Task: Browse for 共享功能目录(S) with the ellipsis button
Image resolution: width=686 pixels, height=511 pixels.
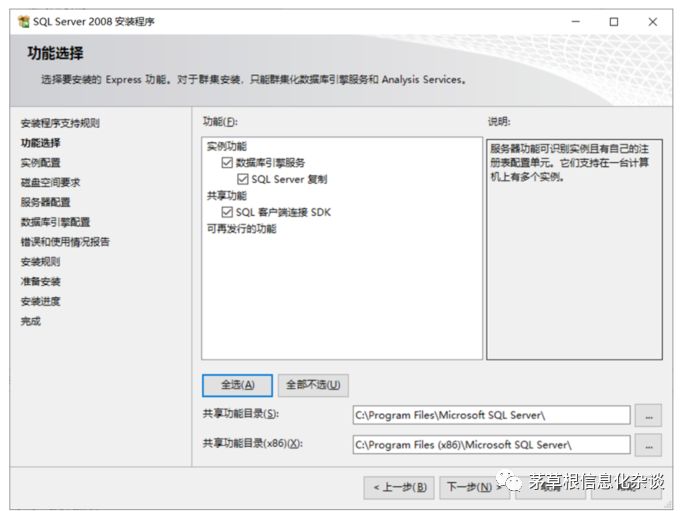Action: [649, 416]
